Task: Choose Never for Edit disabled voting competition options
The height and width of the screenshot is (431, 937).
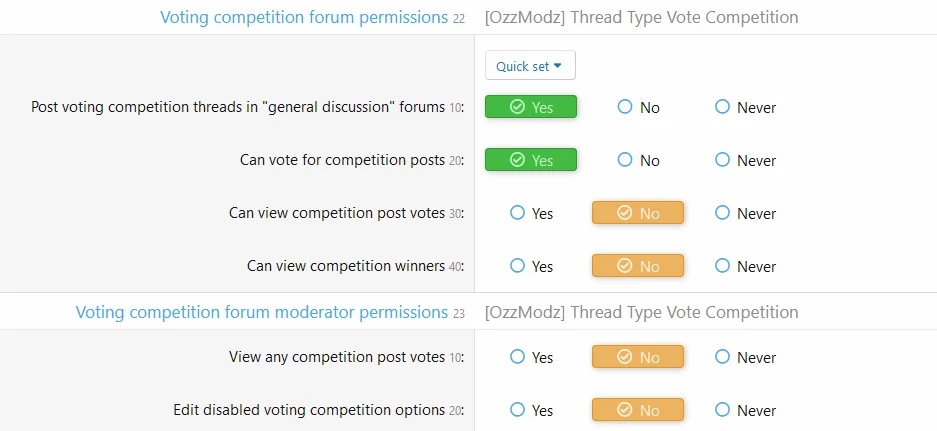Action: (x=745, y=410)
